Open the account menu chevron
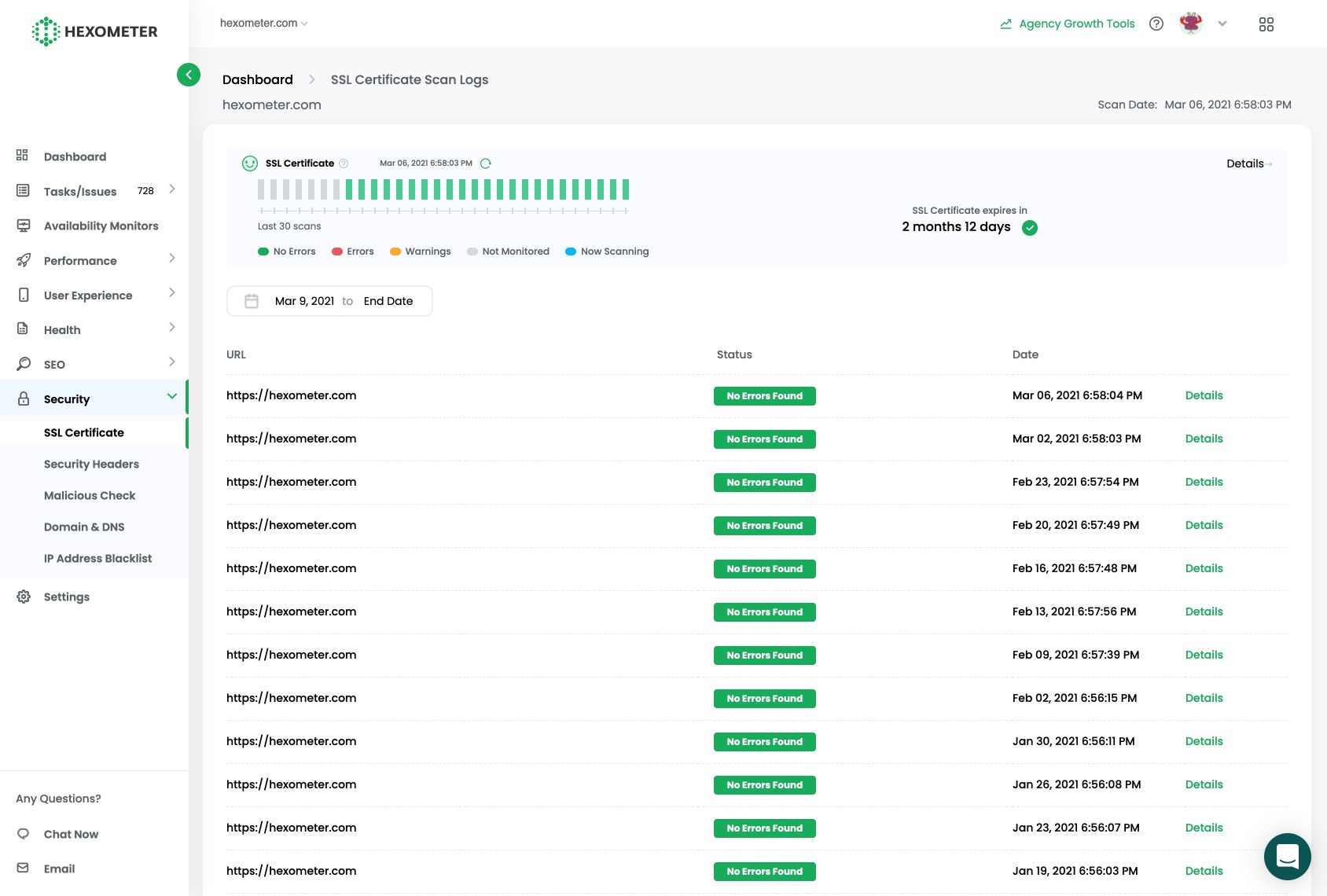Screen dimensions: 1327x896 [1222, 24]
